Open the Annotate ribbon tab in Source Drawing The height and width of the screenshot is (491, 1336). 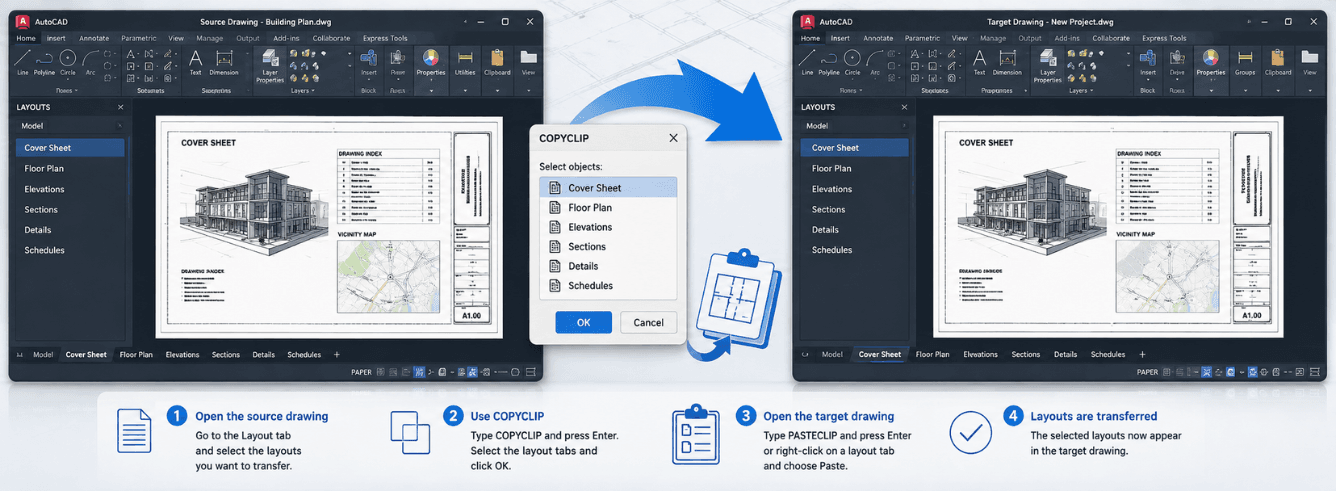pos(94,38)
